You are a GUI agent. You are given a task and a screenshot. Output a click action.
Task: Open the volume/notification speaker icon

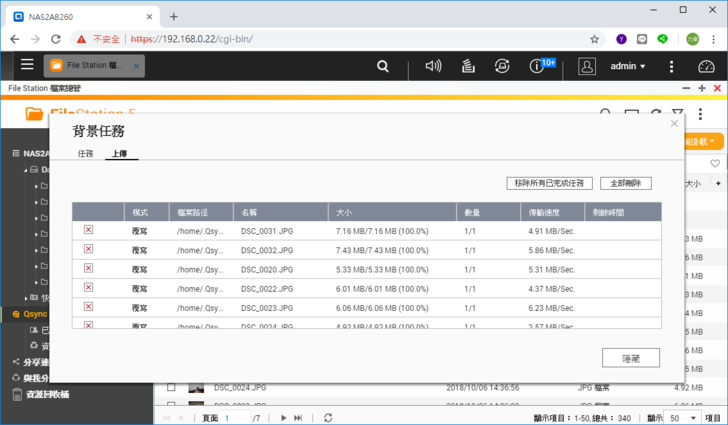click(433, 66)
